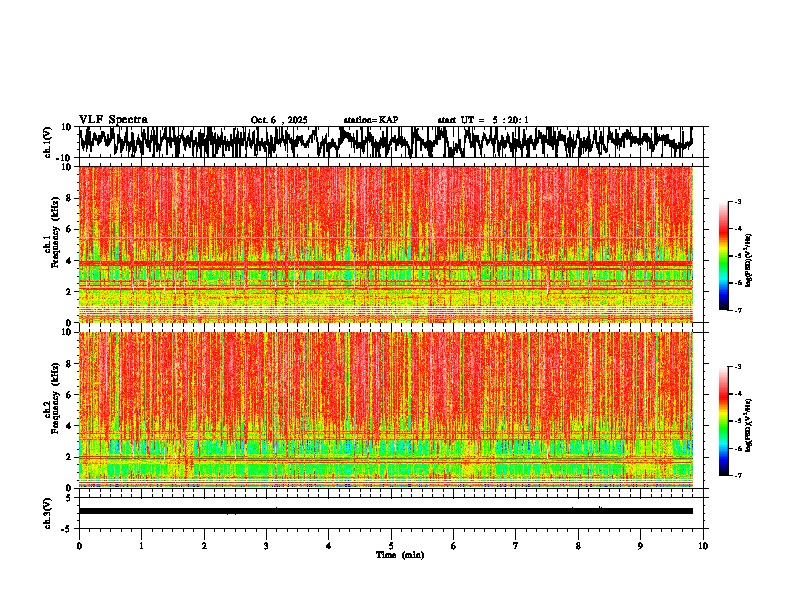Click the "VLF Spectra" title text
The height and width of the screenshot is (612, 792).
(x=113, y=120)
